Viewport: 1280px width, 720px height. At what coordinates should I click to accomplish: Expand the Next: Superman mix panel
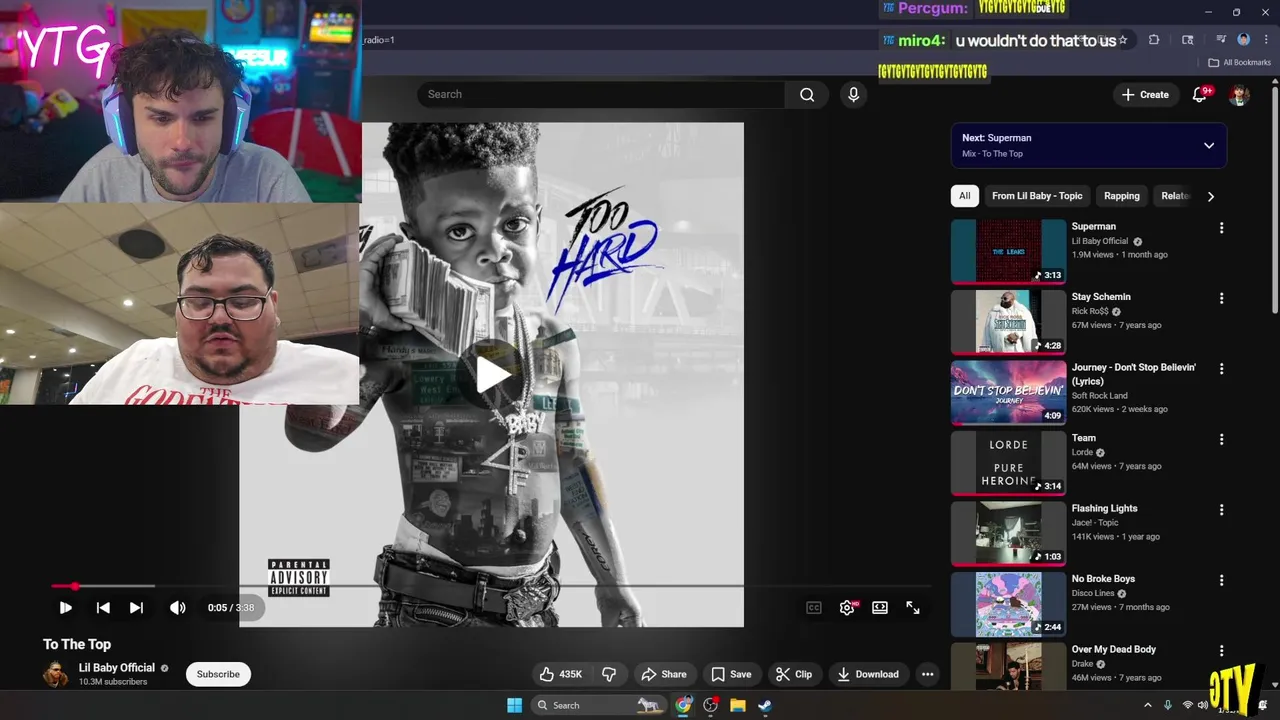click(1209, 145)
